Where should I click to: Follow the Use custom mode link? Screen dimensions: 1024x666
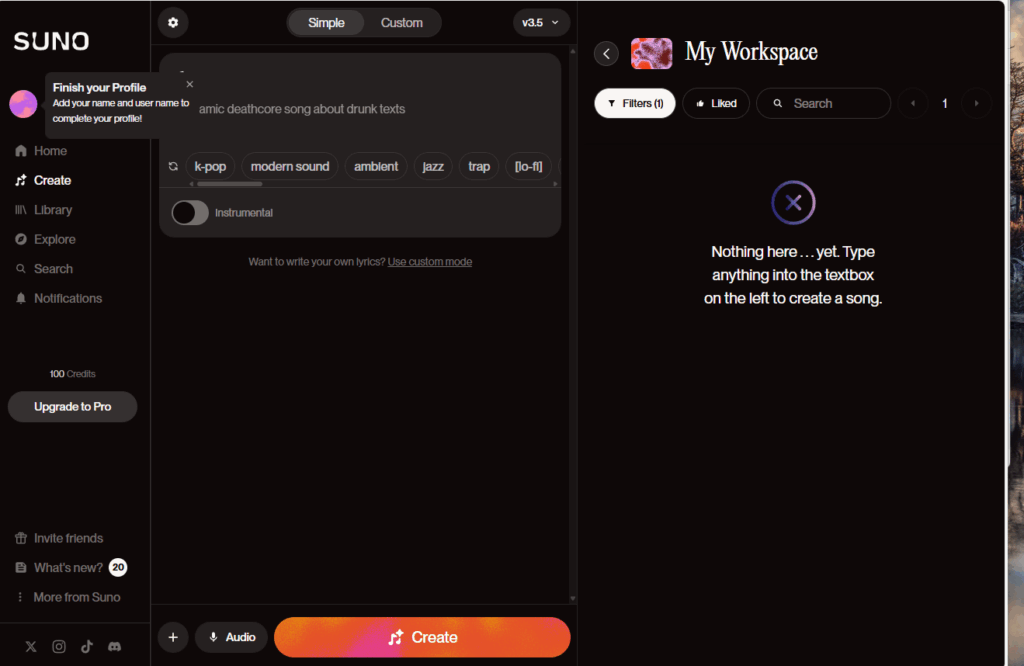click(430, 262)
